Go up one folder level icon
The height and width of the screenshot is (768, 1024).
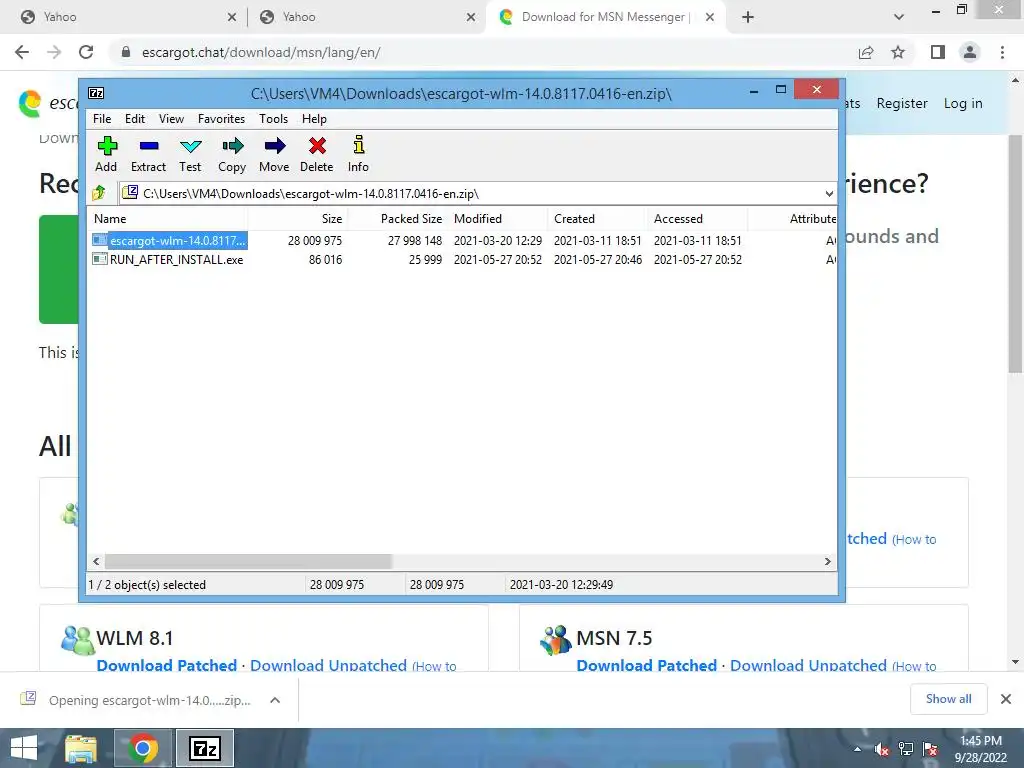click(99, 193)
